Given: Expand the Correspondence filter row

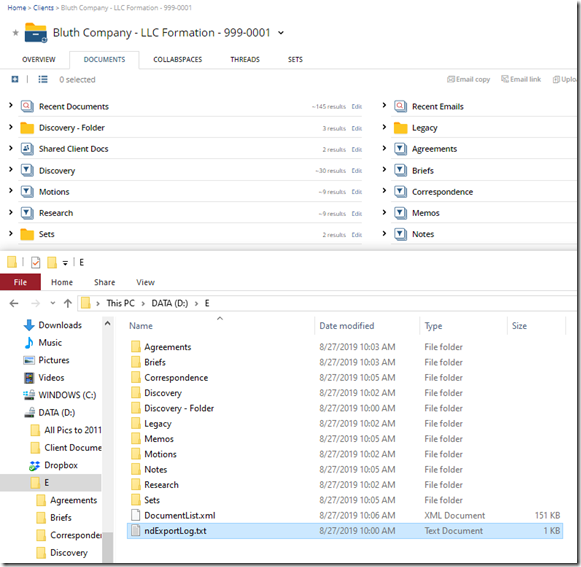Looking at the screenshot, I should [x=384, y=191].
